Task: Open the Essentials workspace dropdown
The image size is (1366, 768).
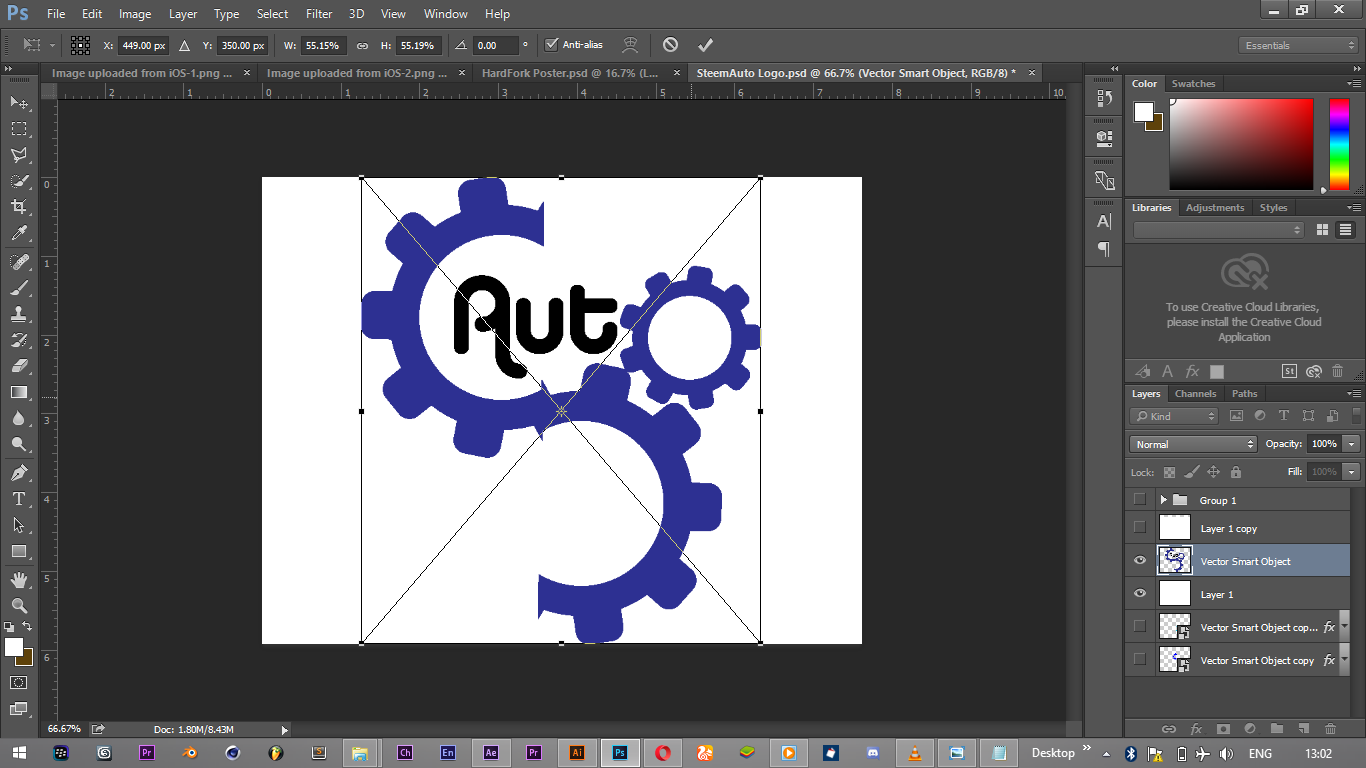Action: (1298, 46)
